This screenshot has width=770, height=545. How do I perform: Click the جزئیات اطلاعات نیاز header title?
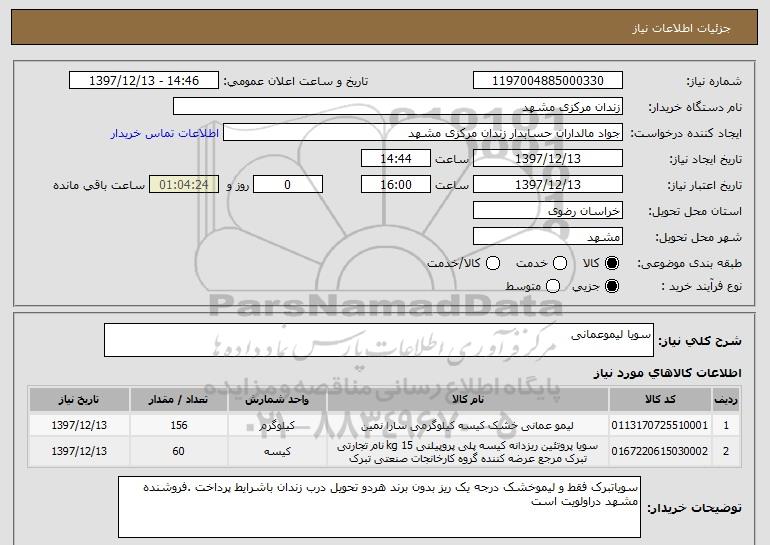point(682,28)
